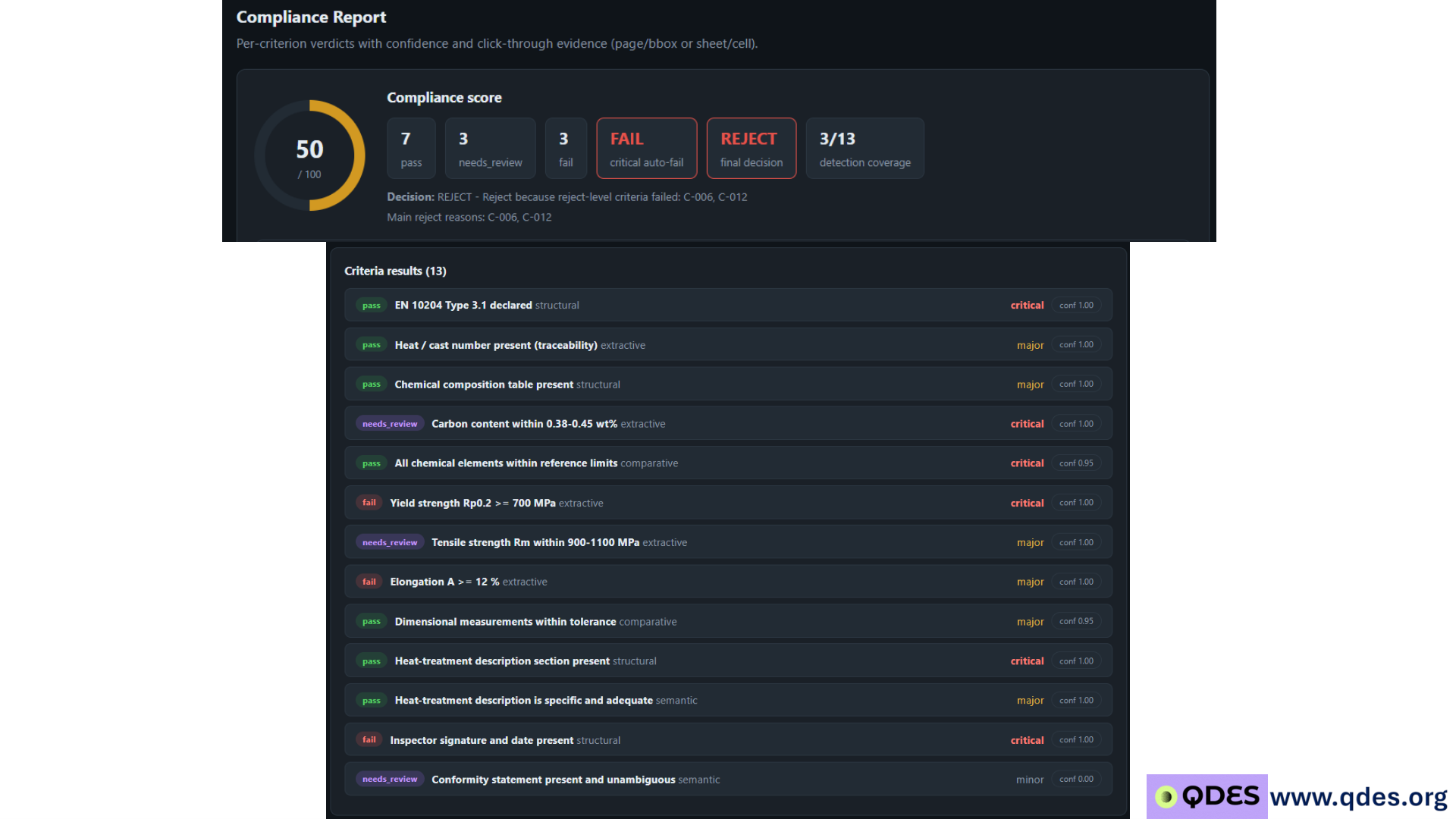Click fail badge on Yield strength row
This screenshot has height=819, width=1456.
[x=369, y=503]
